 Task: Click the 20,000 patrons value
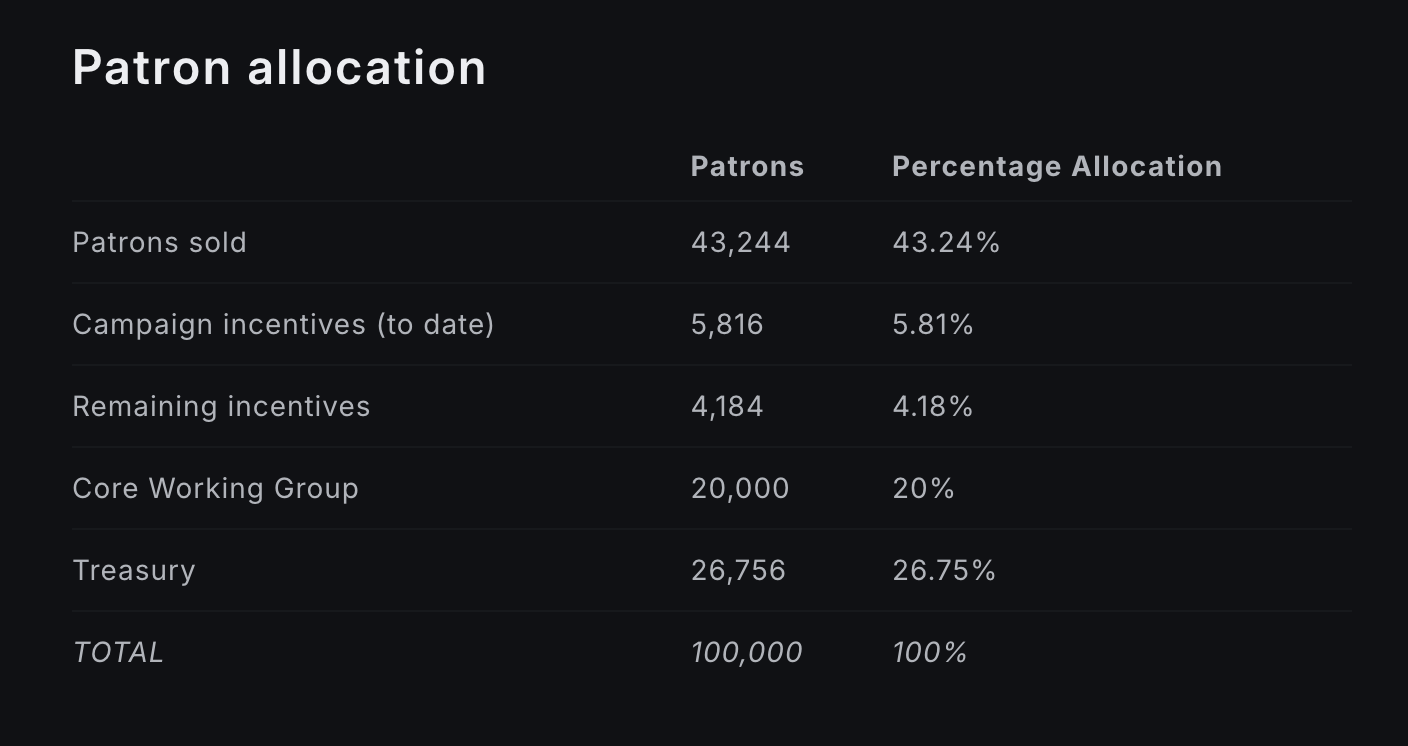tap(740, 488)
